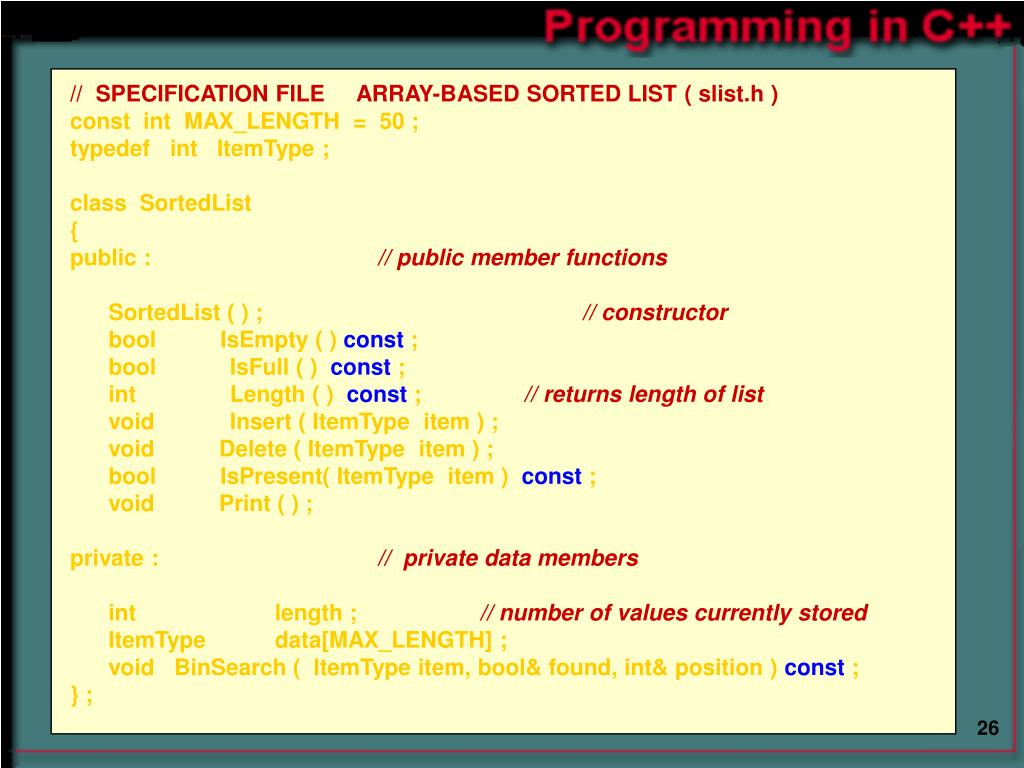Click the blue 'const' after IsFull
Viewport: 1024px width, 768px height.
[x=360, y=367]
